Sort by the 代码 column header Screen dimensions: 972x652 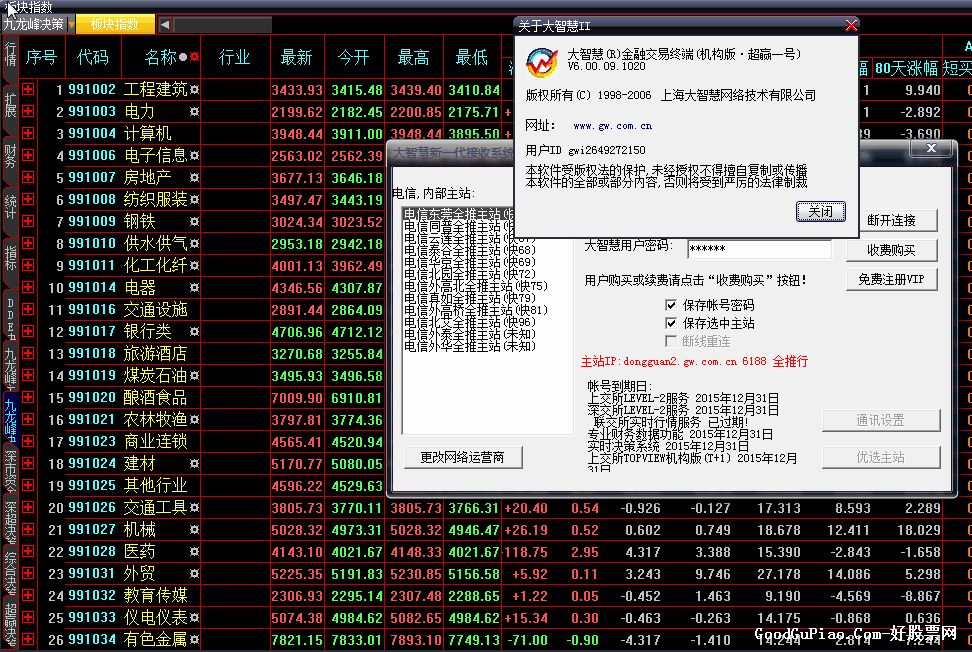point(93,57)
